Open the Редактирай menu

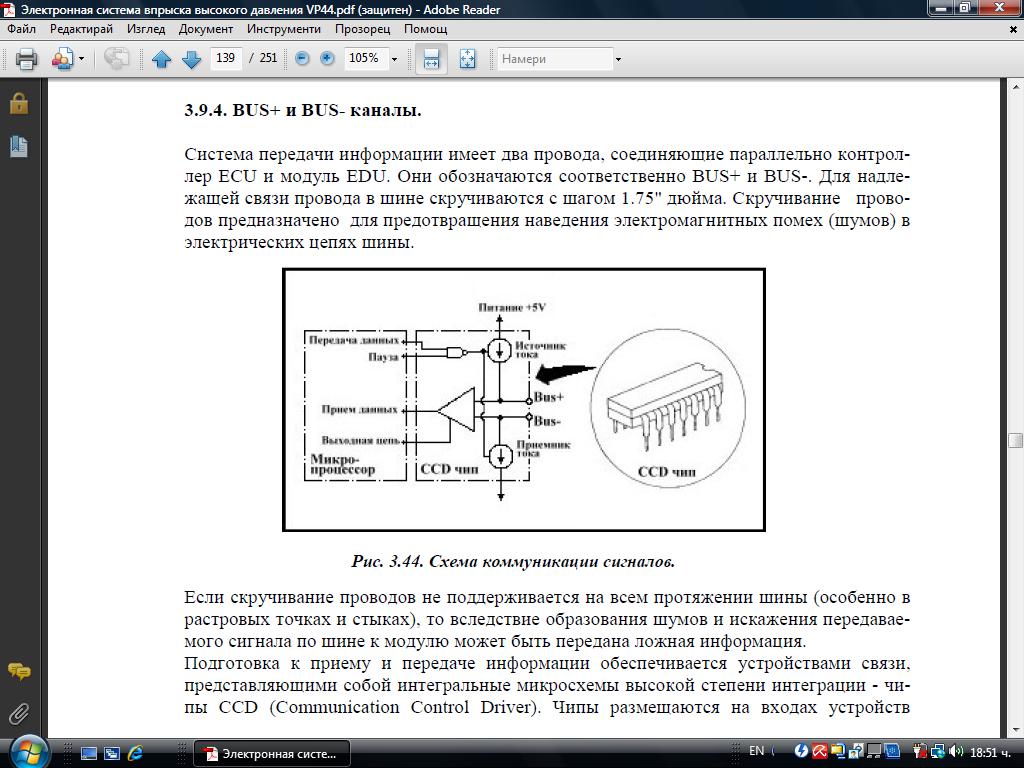(81, 29)
